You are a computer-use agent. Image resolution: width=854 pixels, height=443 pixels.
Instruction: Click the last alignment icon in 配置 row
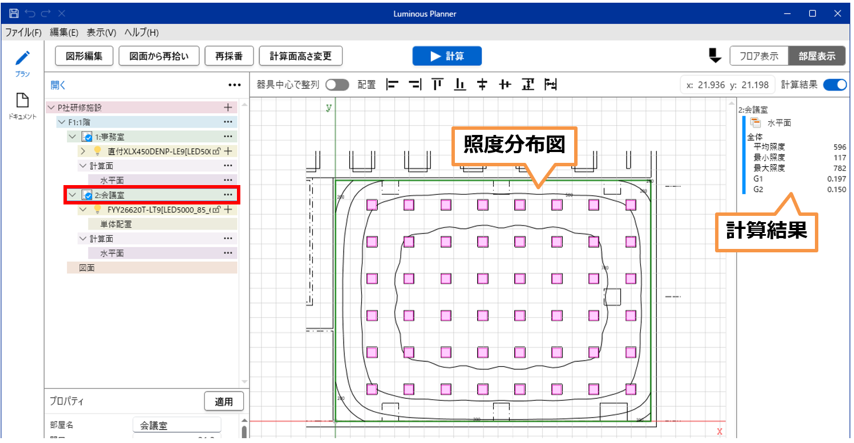coord(550,85)
